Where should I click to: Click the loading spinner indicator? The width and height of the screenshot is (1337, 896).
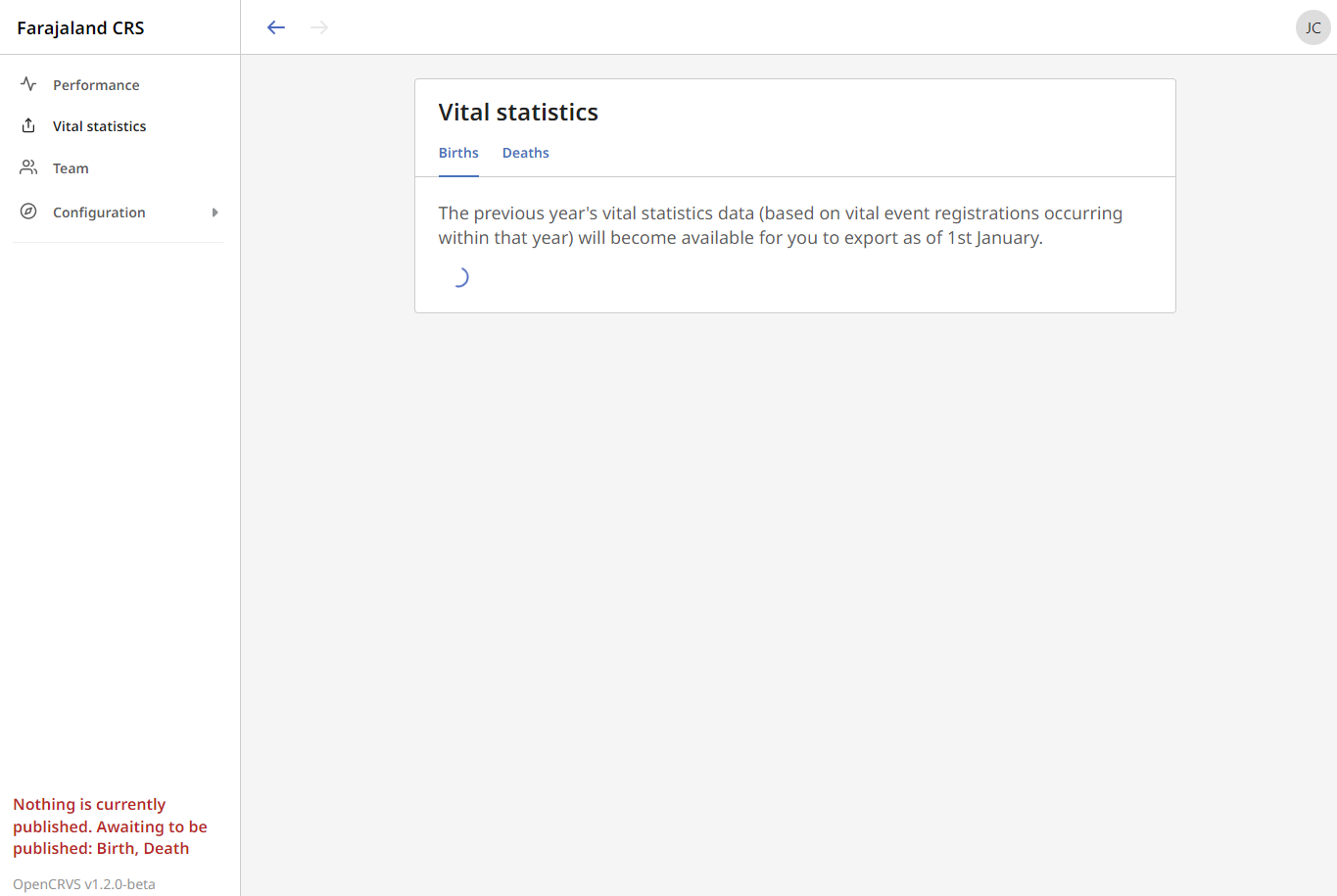(460, 277)
